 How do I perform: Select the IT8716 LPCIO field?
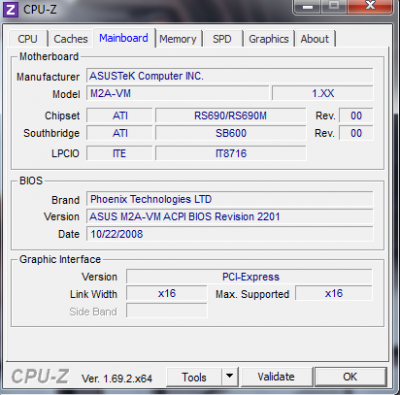(x=230, y=153)
